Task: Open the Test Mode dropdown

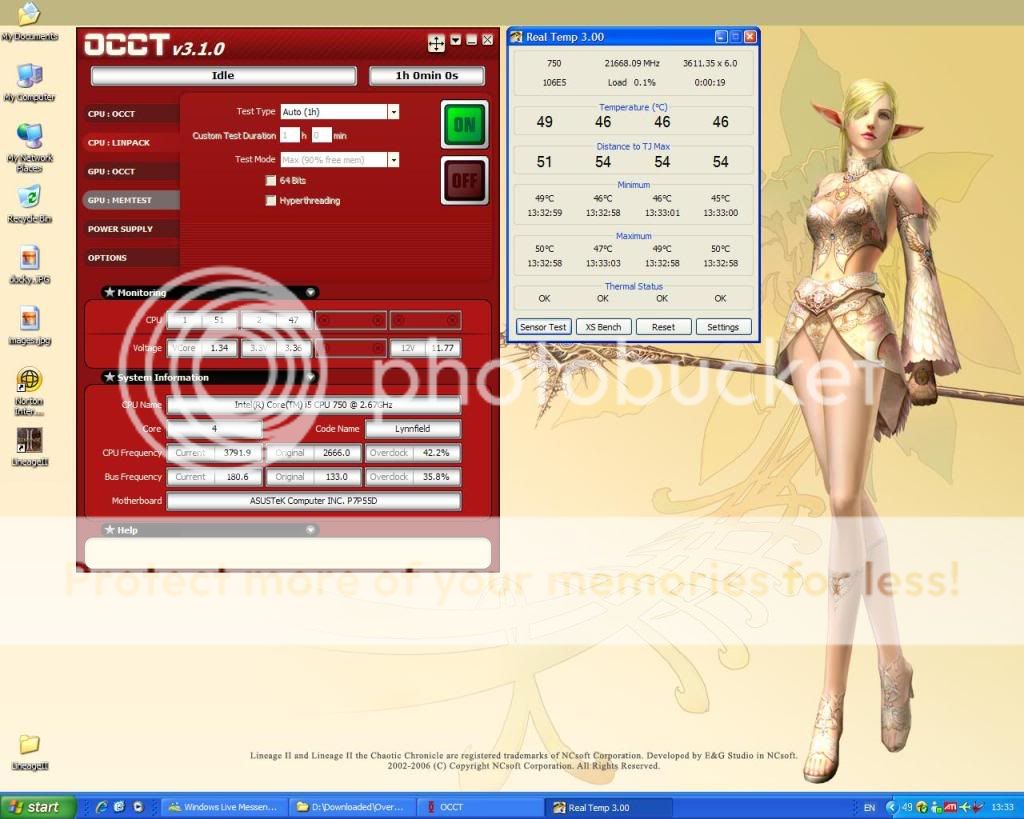Action: 393,160
